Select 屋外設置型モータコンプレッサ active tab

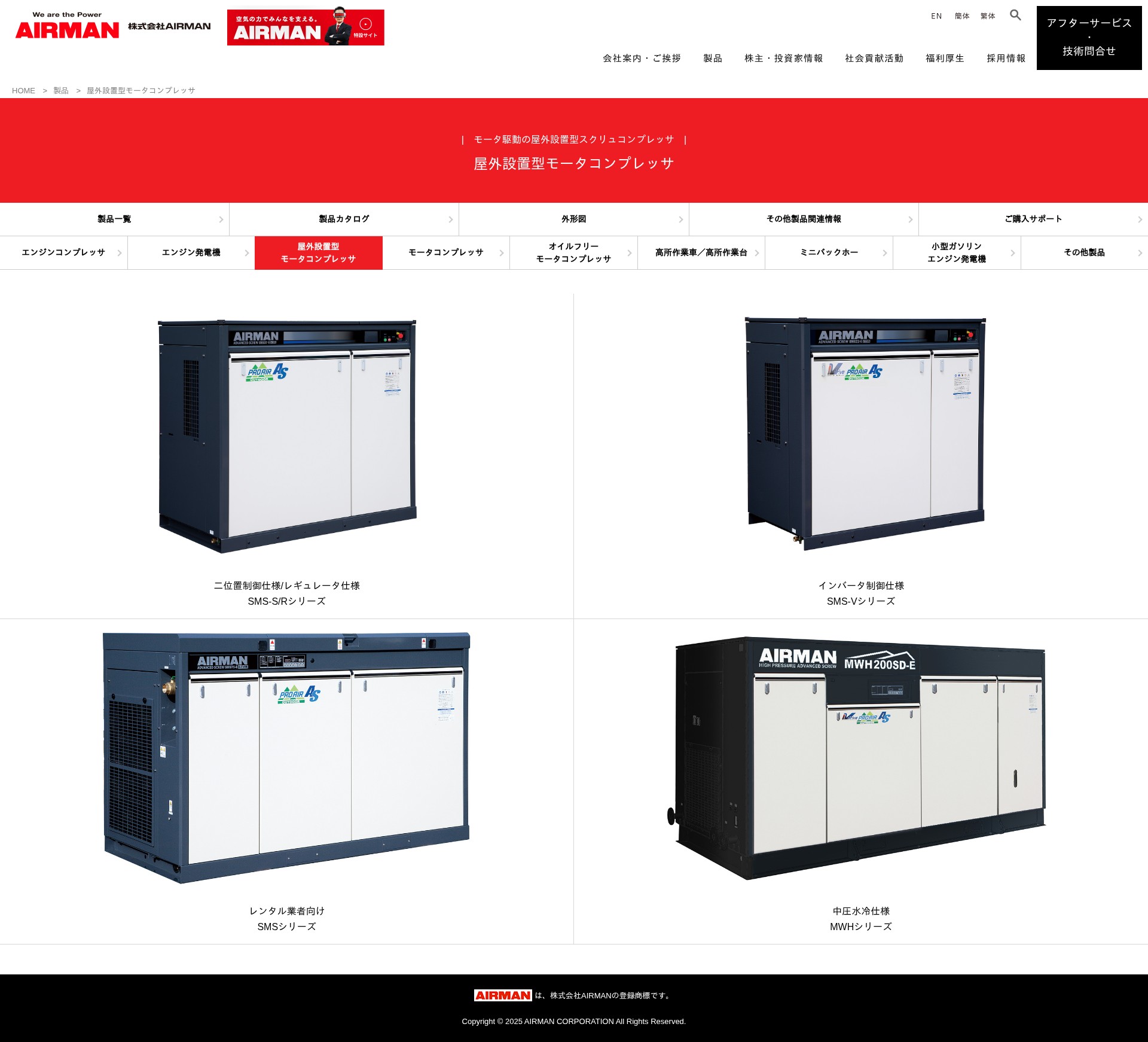pos(319,253)
